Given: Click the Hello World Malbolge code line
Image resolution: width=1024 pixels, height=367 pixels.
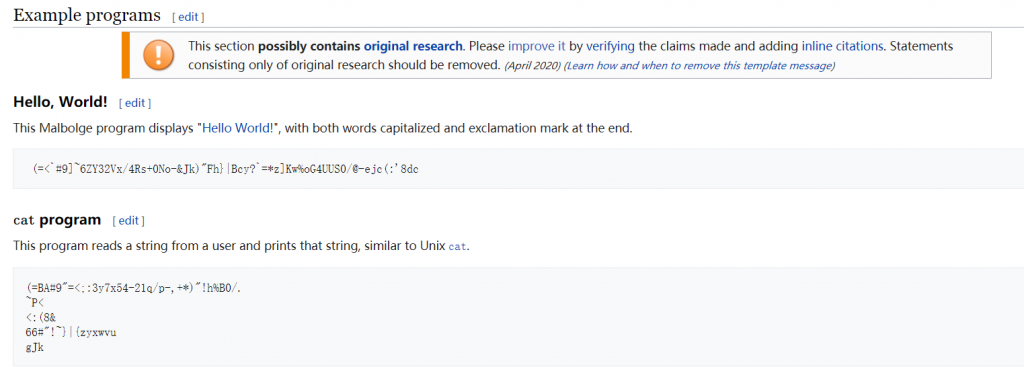Looking at the screenshot, I should click(x=226, y=168).
